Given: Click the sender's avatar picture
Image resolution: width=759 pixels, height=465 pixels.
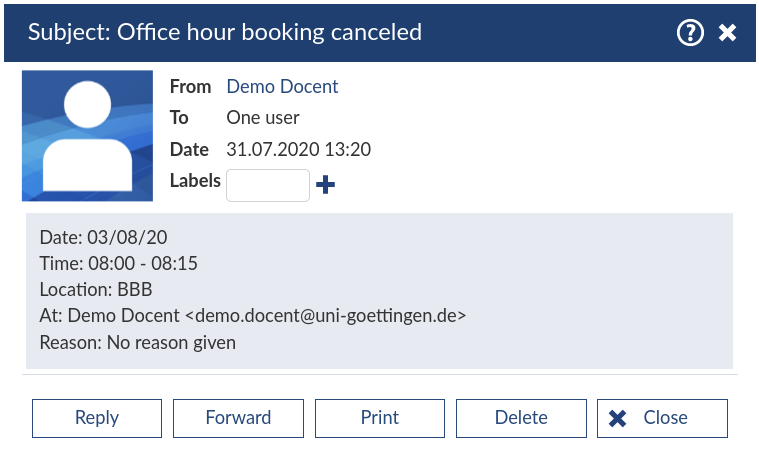Looking at the screenshot, I should tap(87, 136).
